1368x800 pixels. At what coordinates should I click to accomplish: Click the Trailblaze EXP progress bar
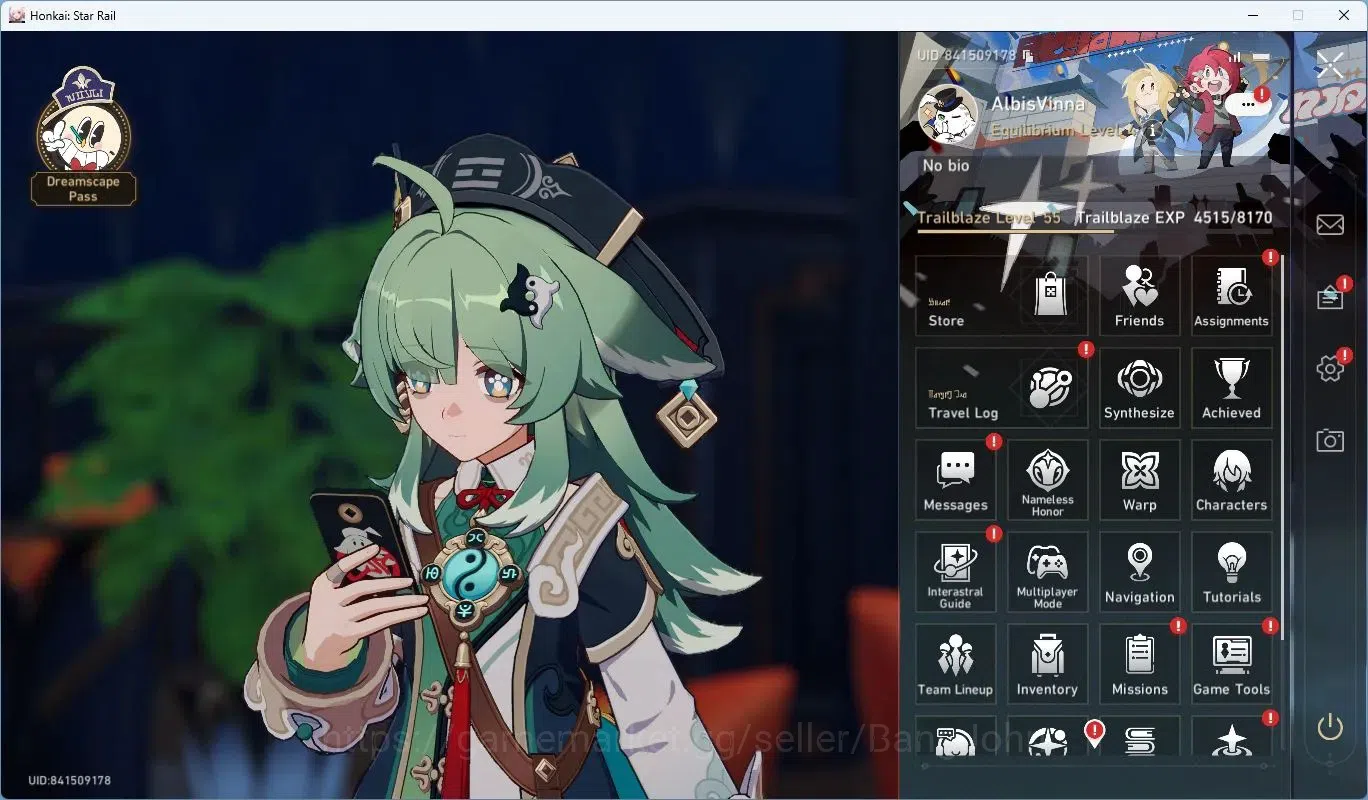(1095, 232)
